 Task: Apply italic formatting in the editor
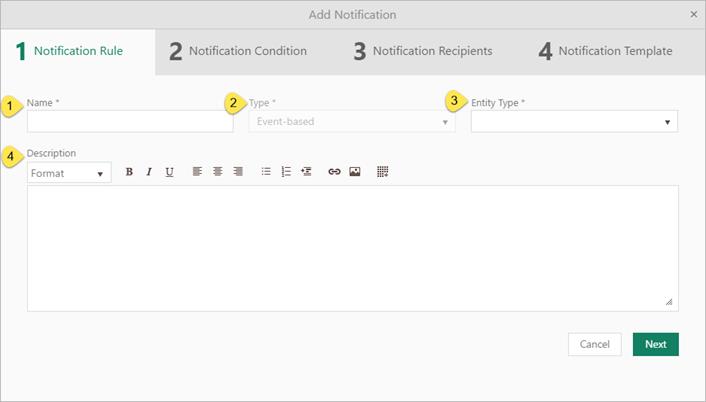[x=149, y=172]
